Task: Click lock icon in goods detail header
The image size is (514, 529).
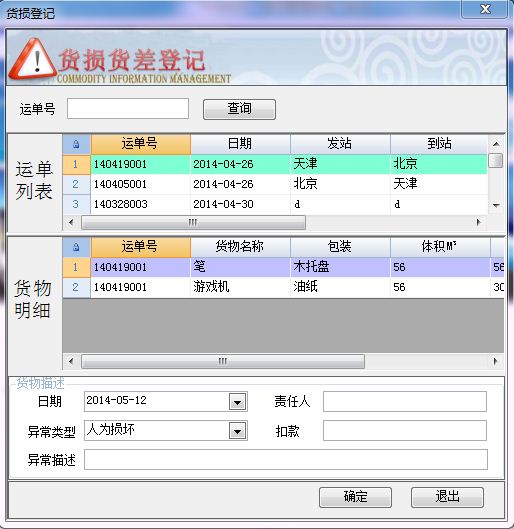Action: 76,247
